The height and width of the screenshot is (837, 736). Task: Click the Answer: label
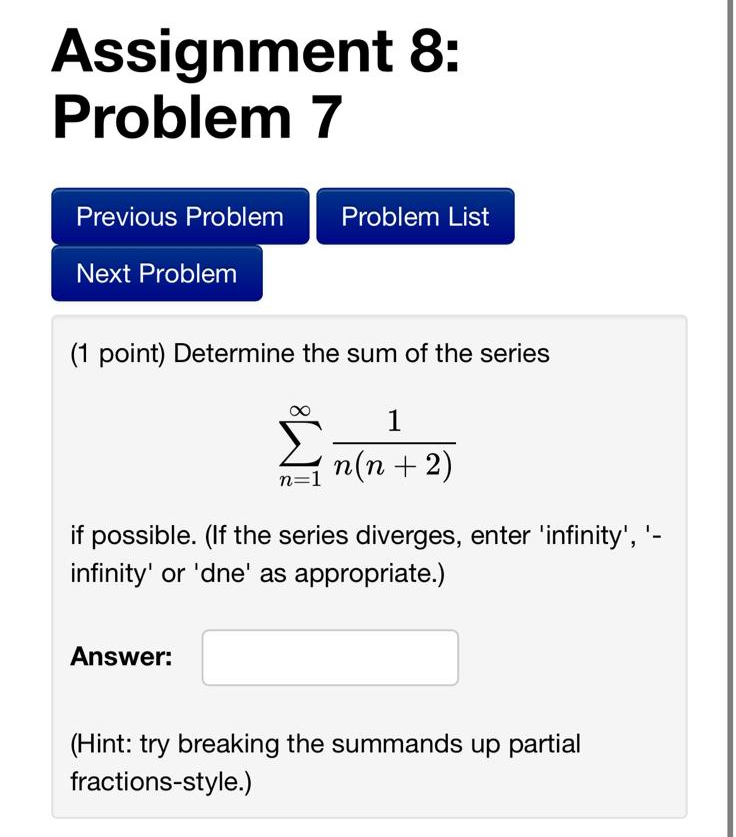(122, 657)
